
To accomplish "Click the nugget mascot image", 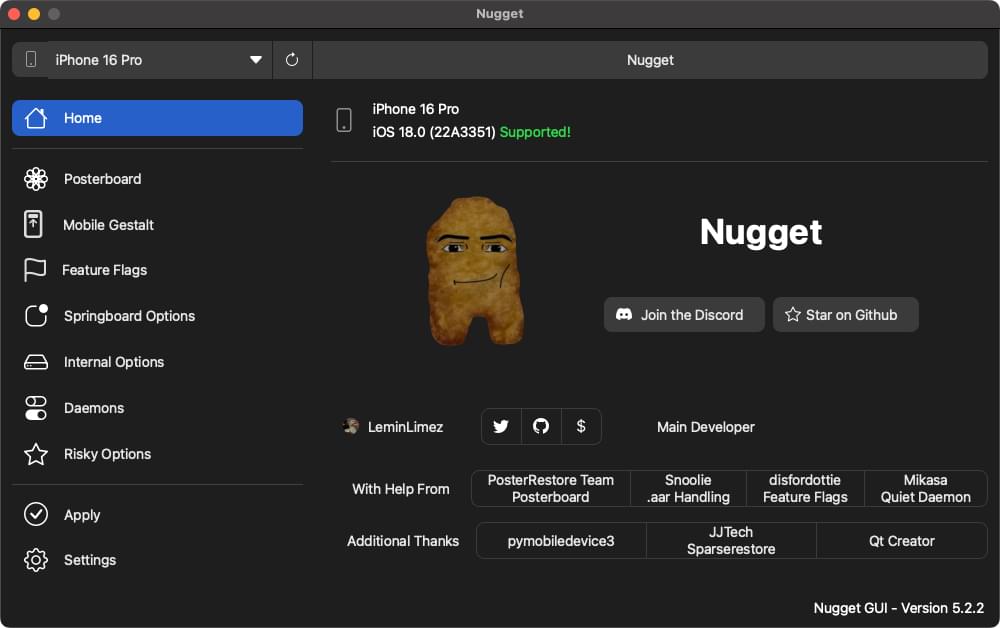I will pos(475,271).
